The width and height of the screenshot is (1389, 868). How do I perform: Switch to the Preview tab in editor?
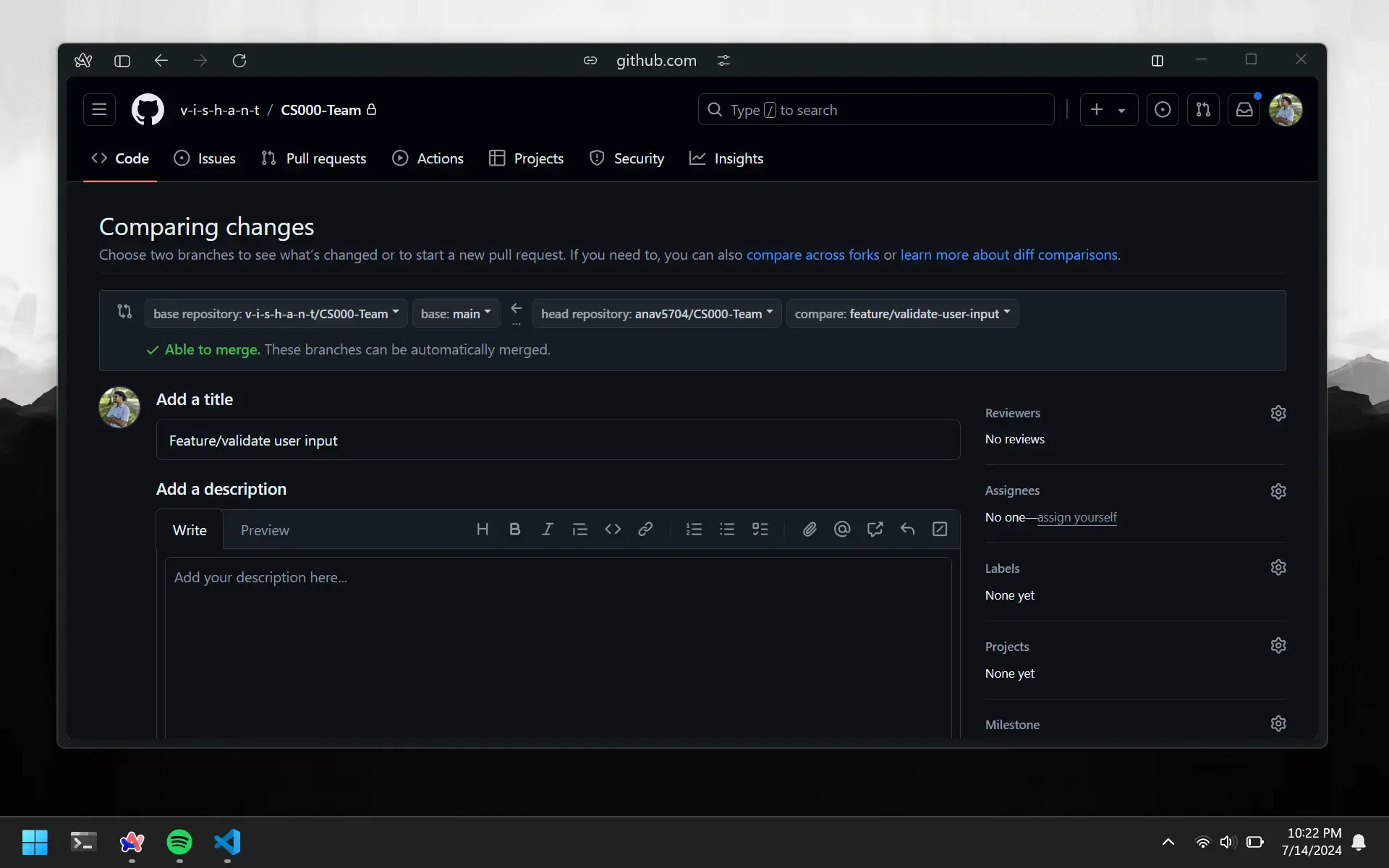click(265, 529)
